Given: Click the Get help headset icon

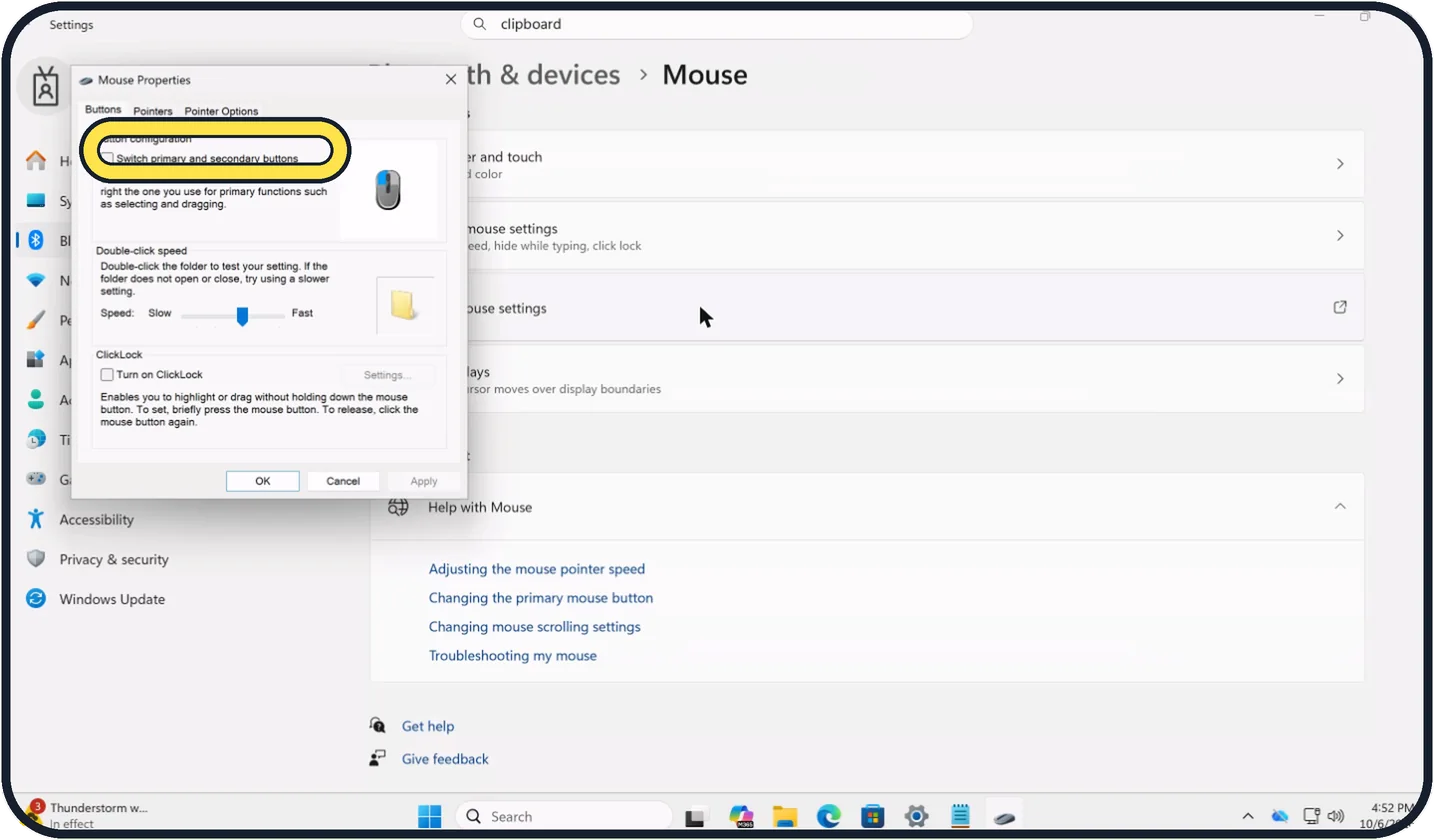Looking at the screenshot, I should 377,725.
